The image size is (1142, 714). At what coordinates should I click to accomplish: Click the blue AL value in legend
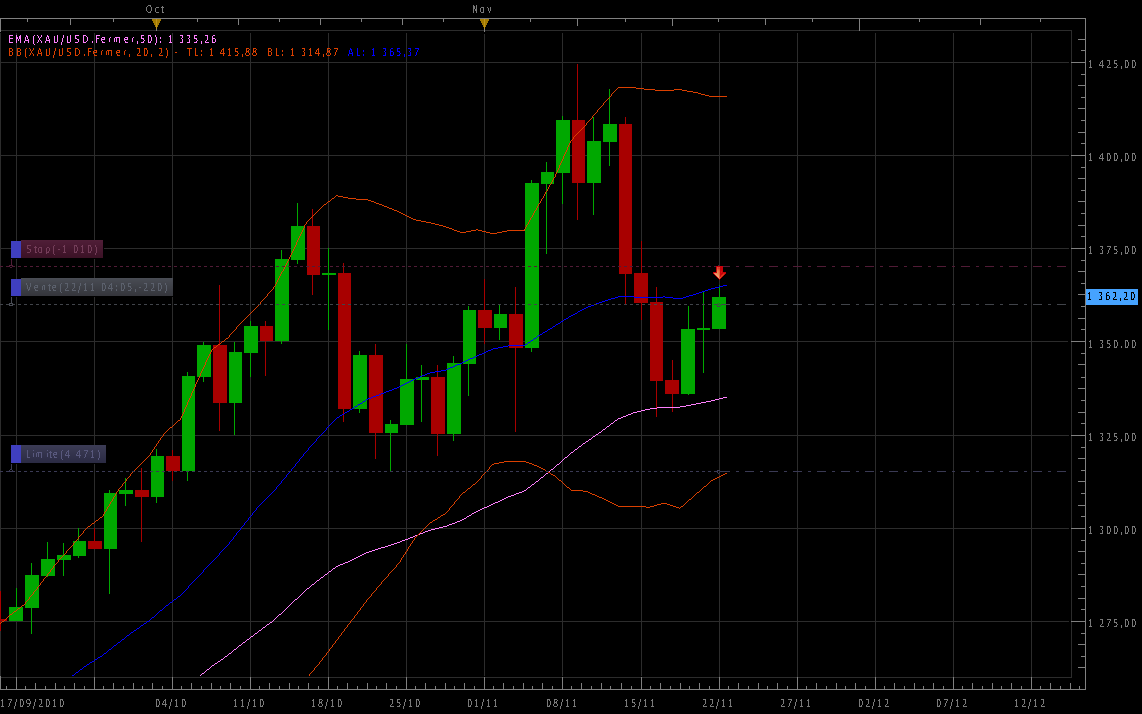[384, 52]
